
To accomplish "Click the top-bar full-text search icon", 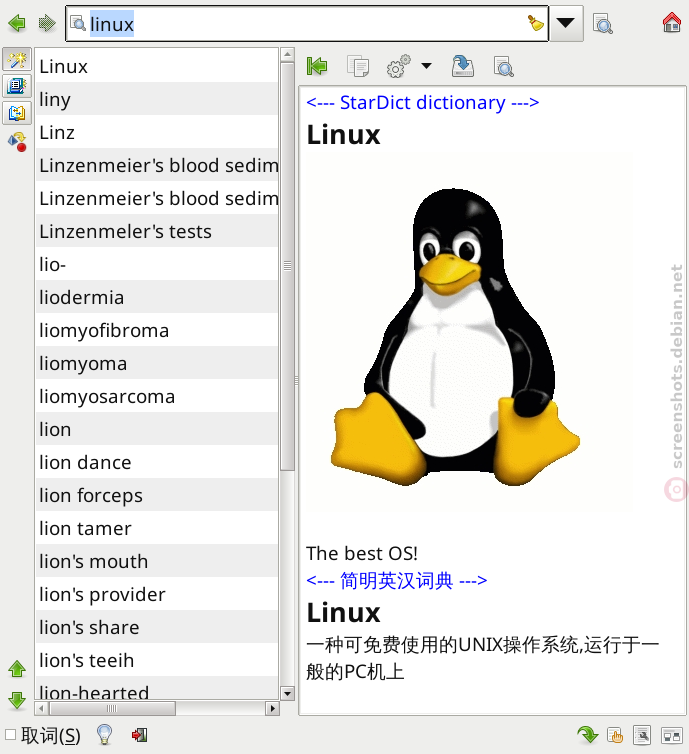I will 602,24.
